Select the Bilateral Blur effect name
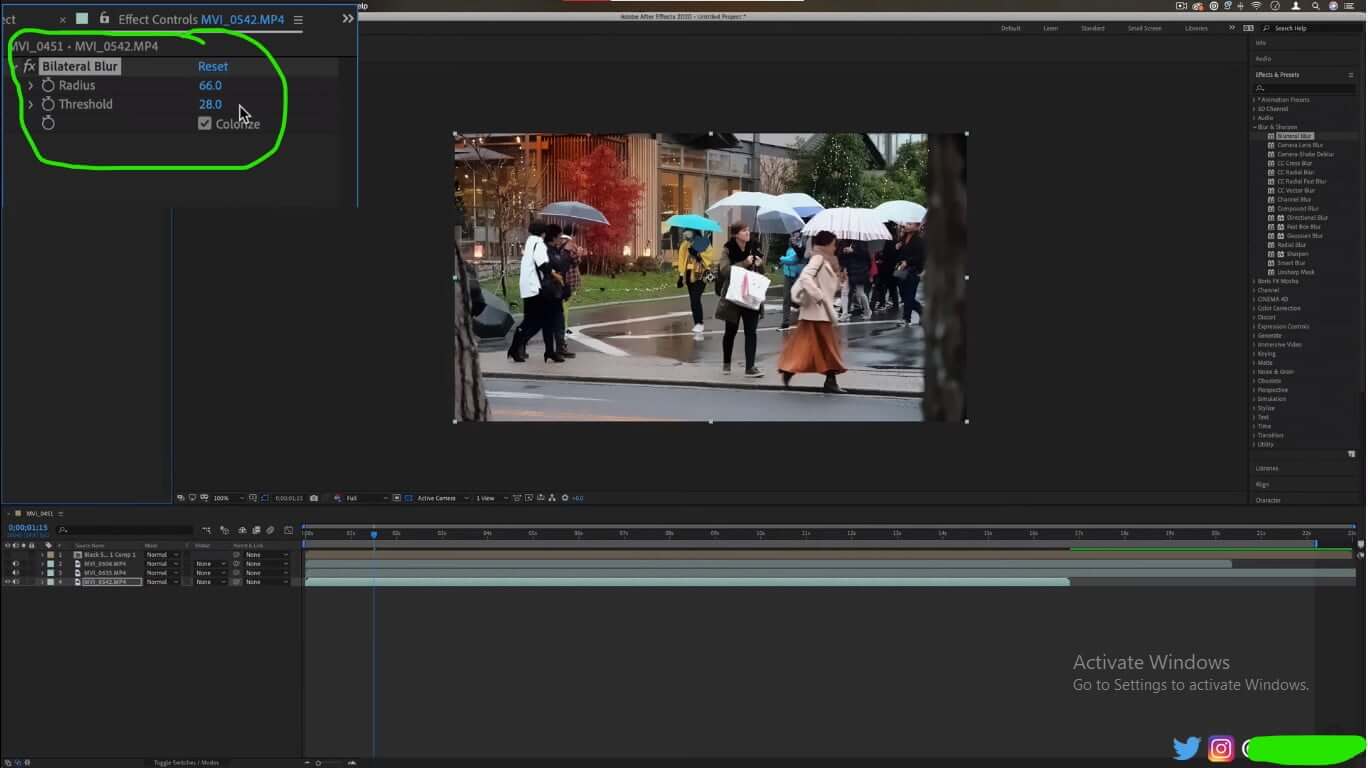The width and height of the screenshot is (1368, 768). click(x=80, y=67)
